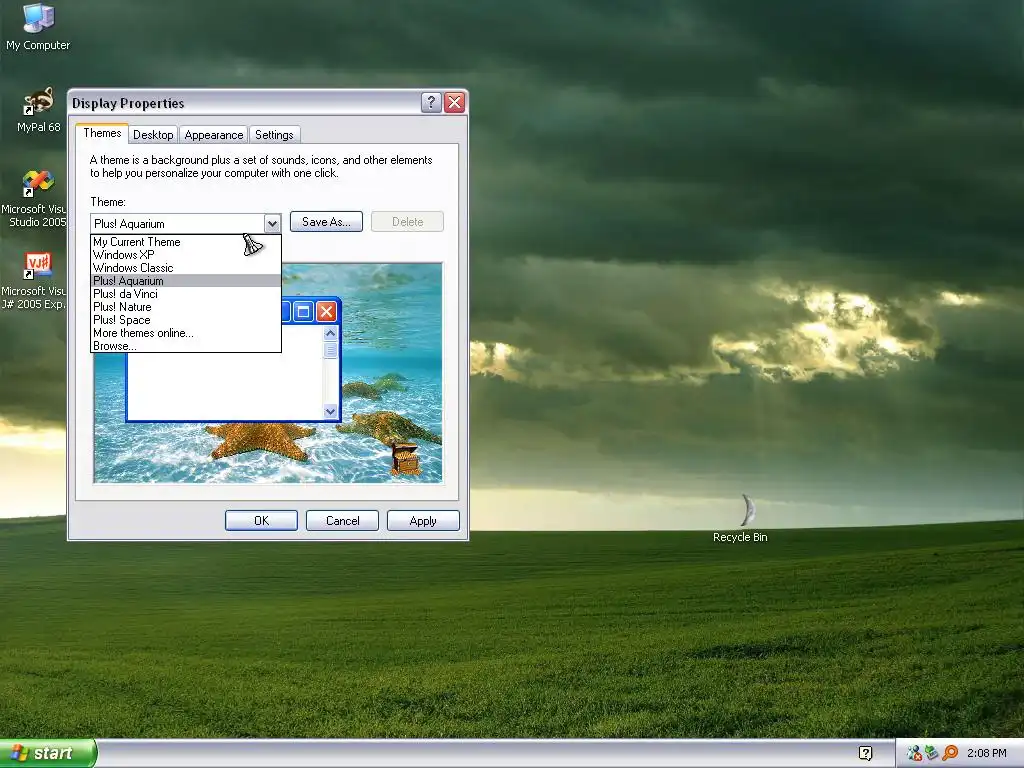The width and height of the screenshot is (1024, 768).
Task: Click the orange magnifier tray icon
Action: coord(950,753)
